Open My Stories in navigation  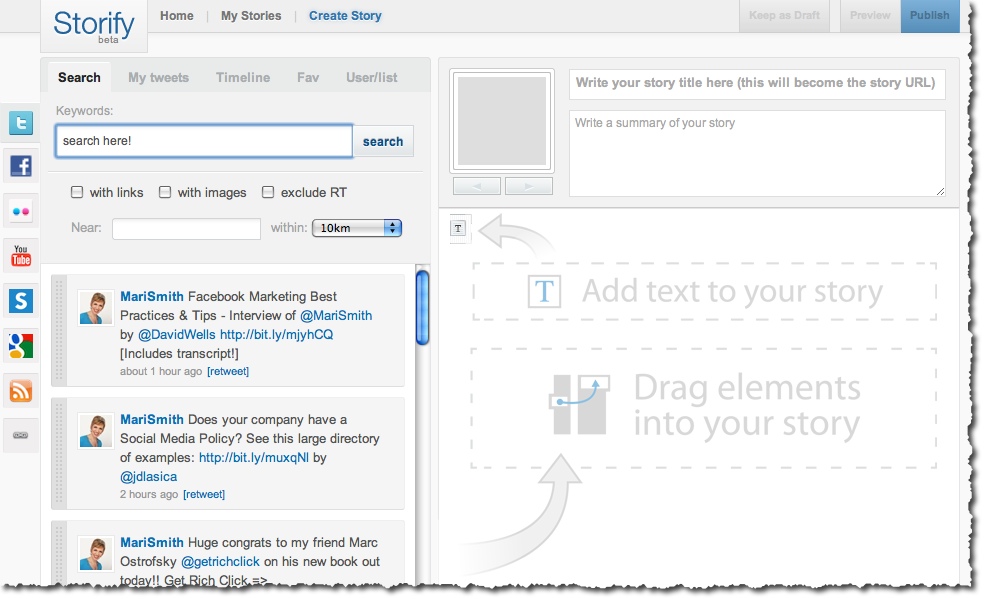pyautogui.click(x=251, y=16)
